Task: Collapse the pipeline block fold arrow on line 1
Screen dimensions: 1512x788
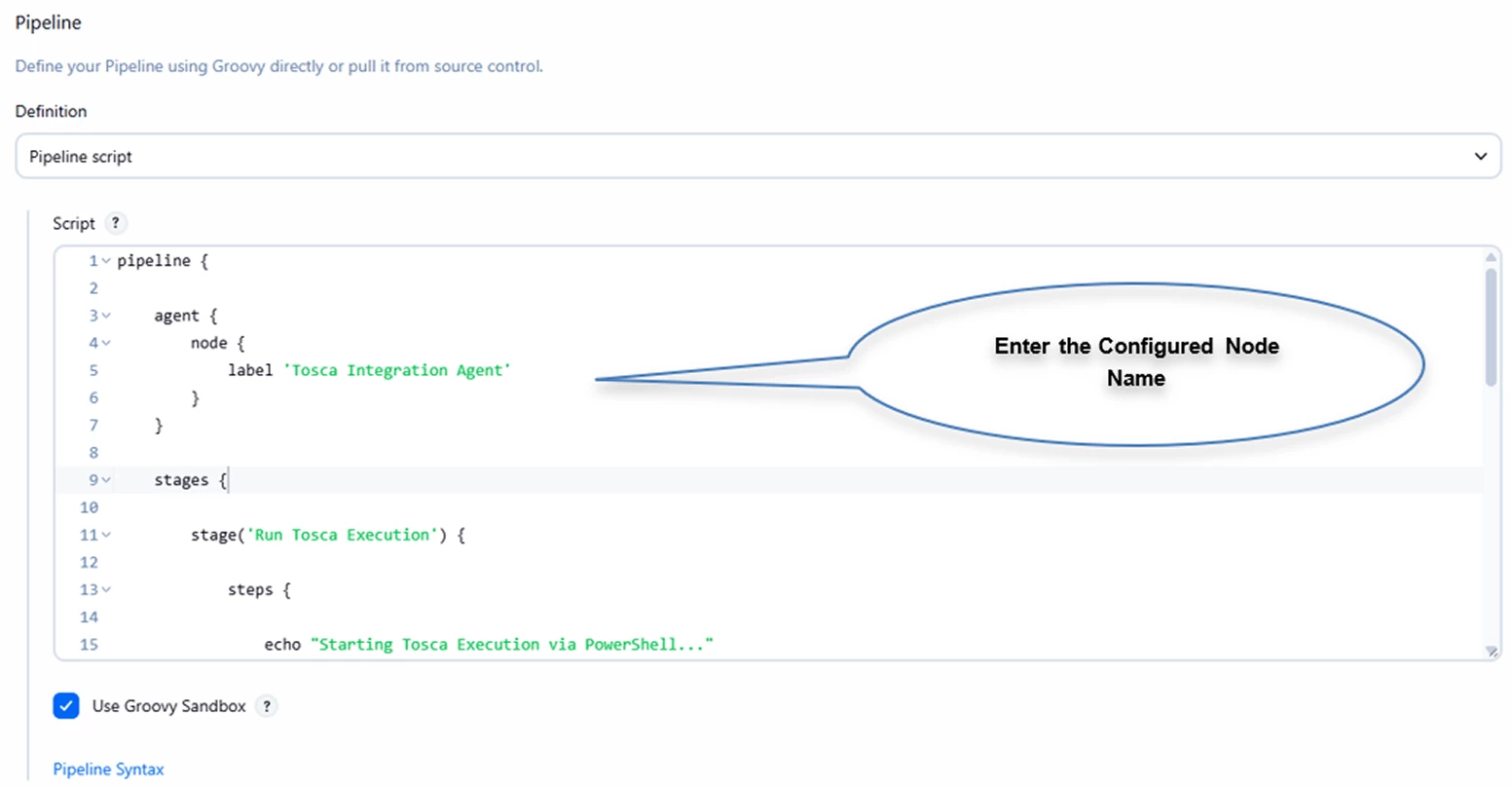Action: click(106, 261)
